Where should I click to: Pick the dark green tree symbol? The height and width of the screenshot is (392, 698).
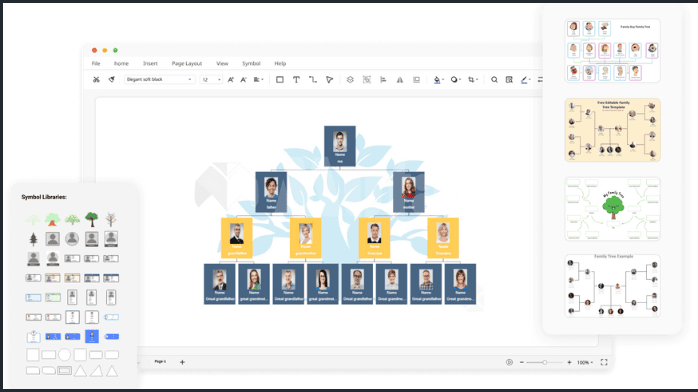tap(92, 219)
